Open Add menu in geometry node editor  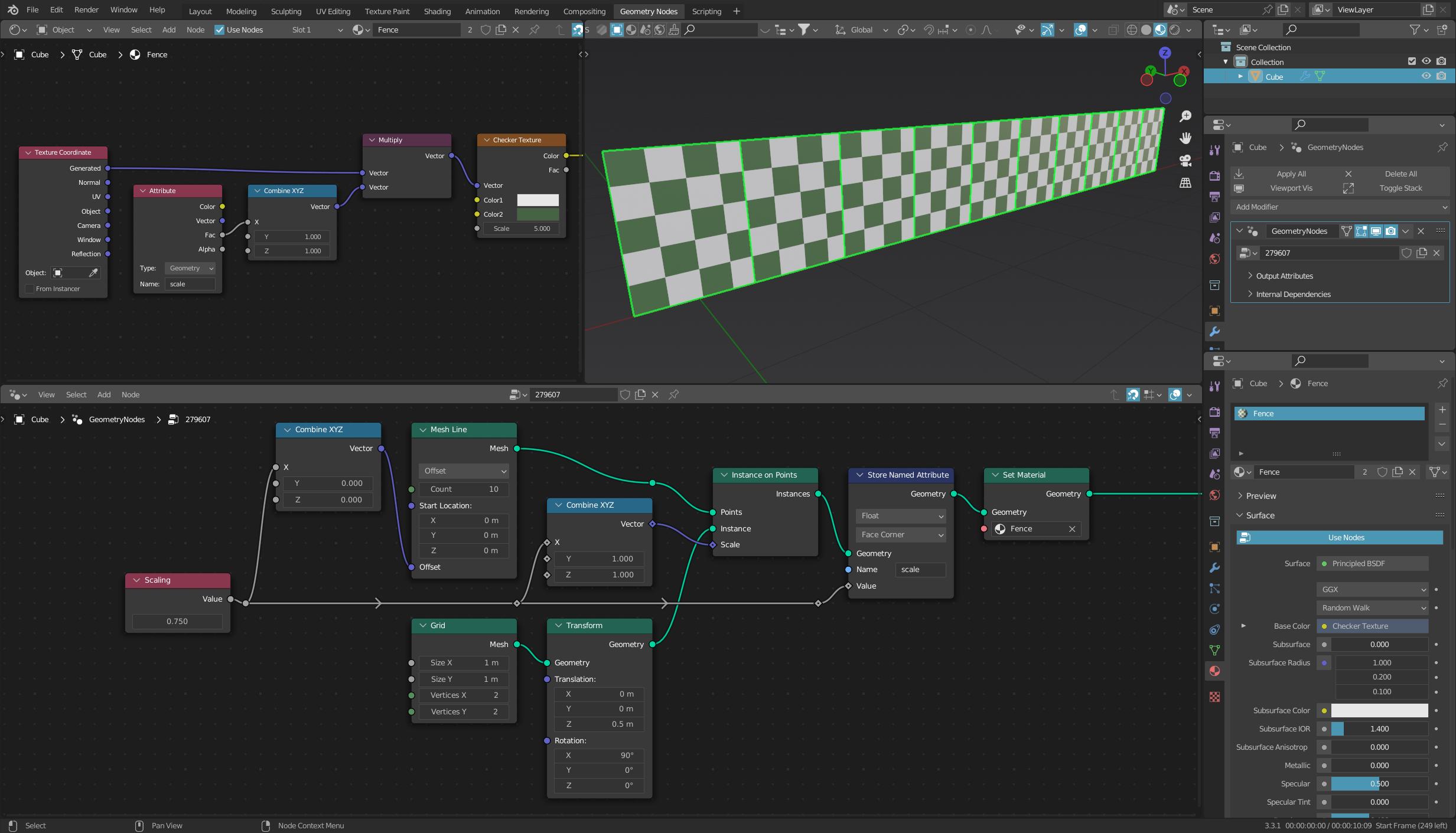point(104,394)
